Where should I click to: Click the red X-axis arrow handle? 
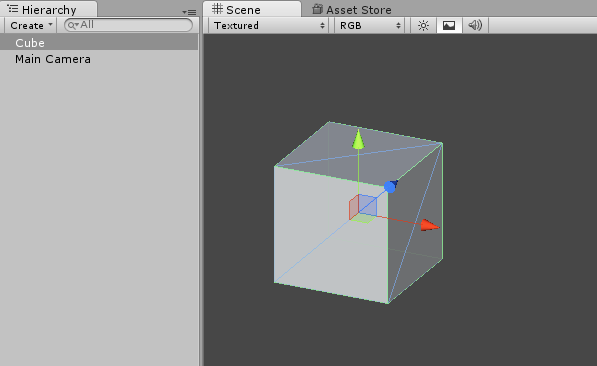[430, 225]
